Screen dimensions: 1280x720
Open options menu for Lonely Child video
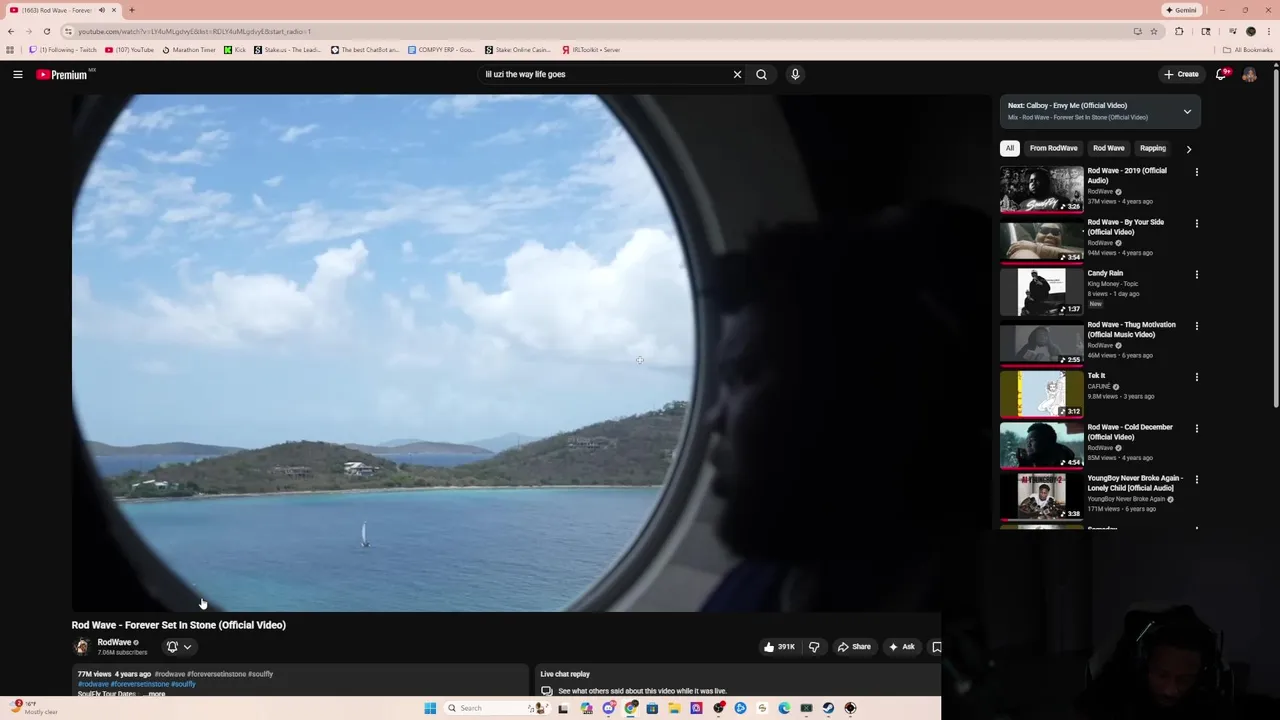[x=1196, y=480]
